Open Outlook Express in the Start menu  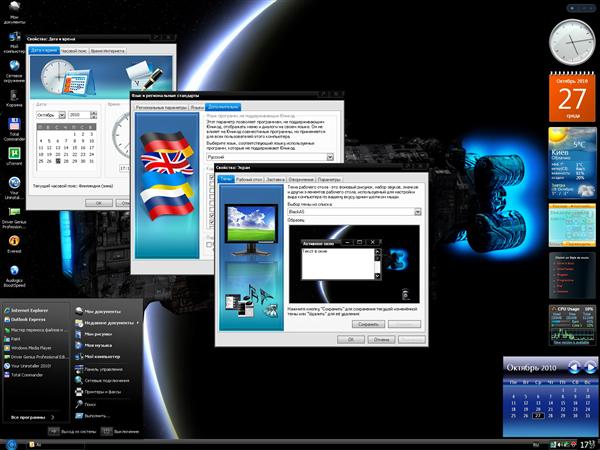coord(25,320)
